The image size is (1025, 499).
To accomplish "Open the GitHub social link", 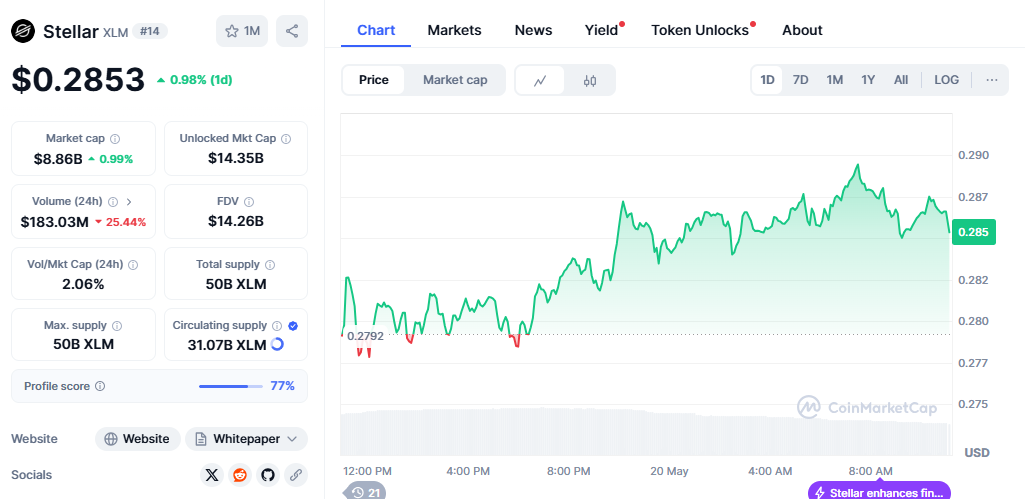I will click(267, 475).
